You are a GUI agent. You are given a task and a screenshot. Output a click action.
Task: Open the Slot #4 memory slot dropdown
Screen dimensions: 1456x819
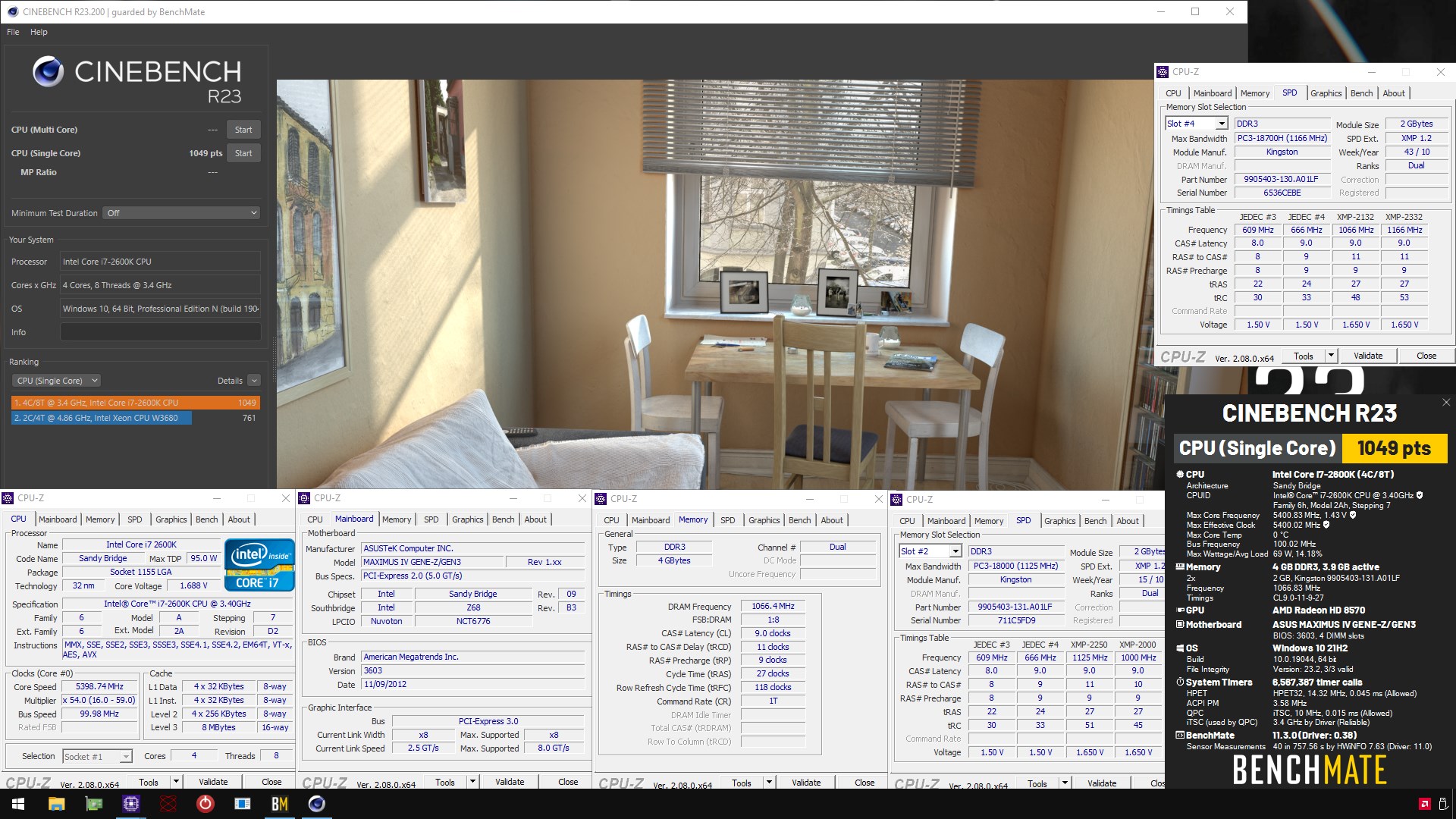[x=1221, y=124]
